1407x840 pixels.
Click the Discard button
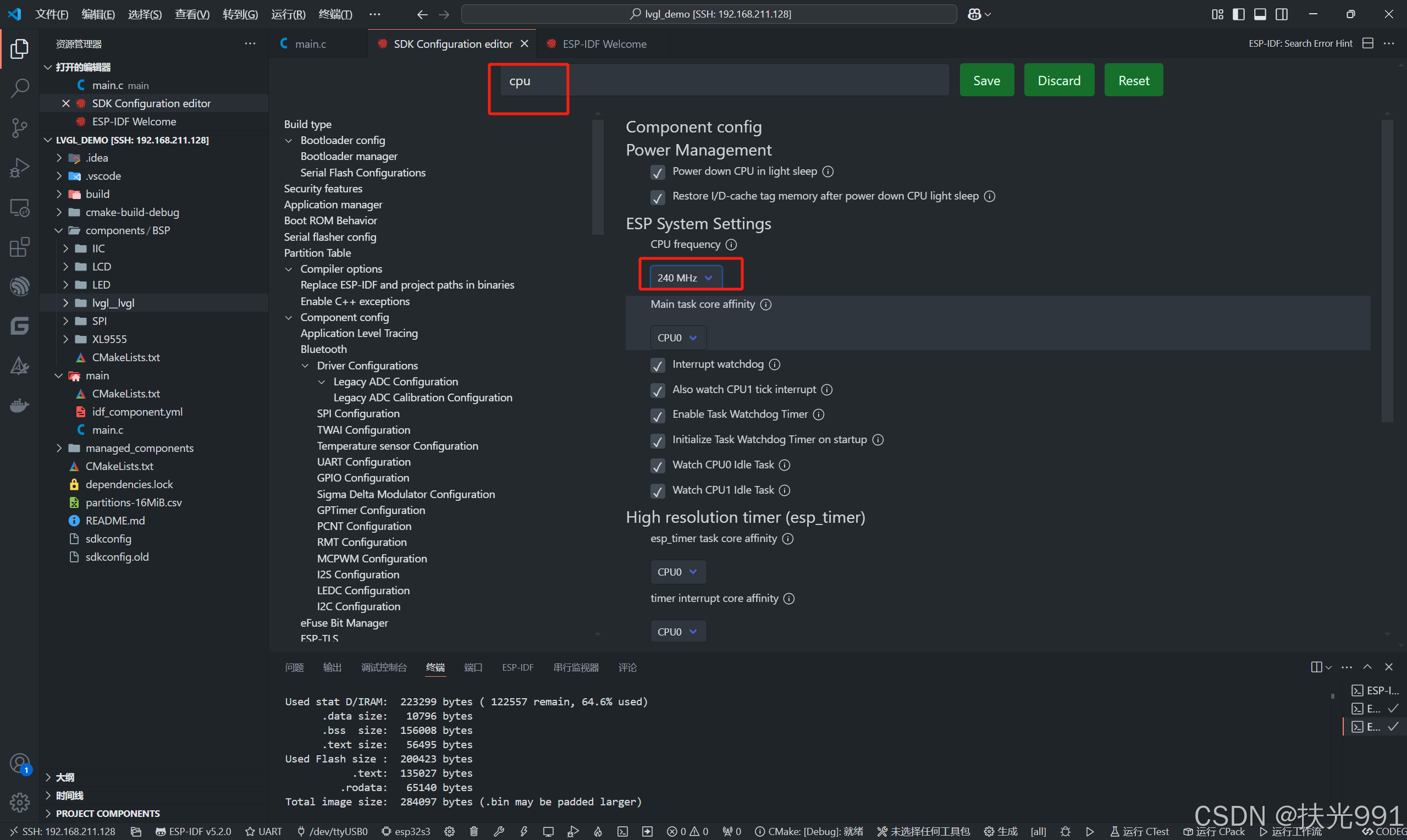[x=1059, y=80]
